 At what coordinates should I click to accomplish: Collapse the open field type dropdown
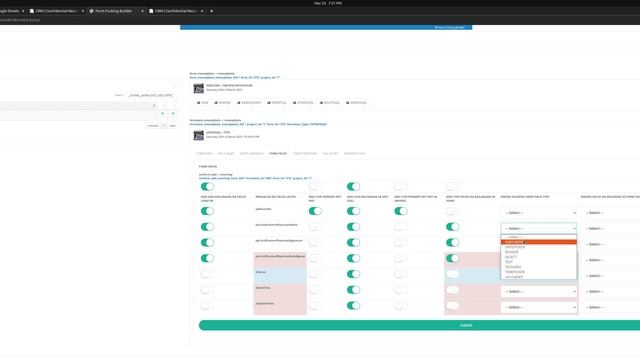[539, 228]
